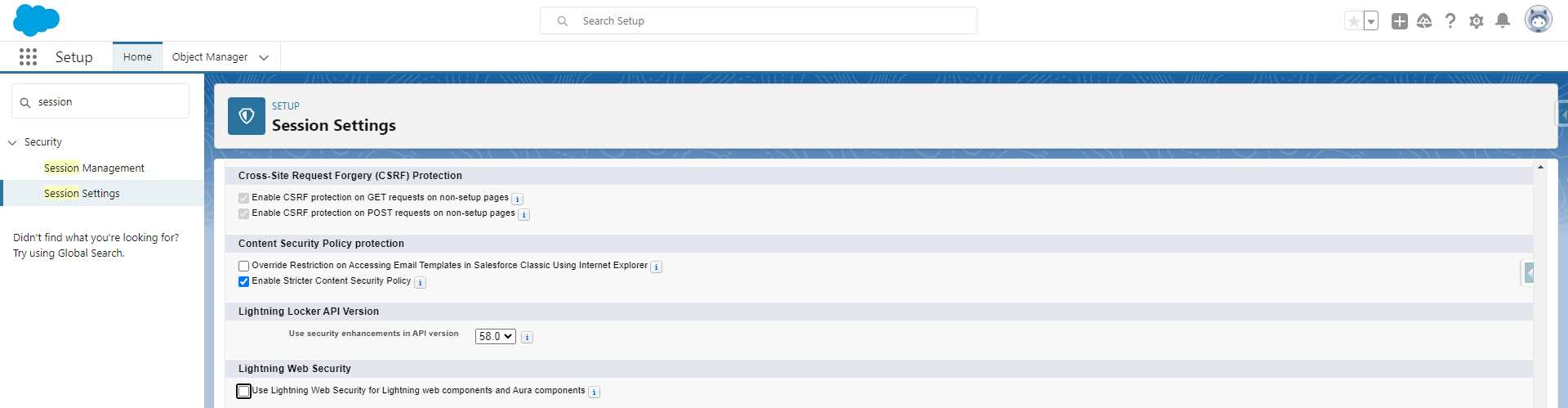
Task: Open the Notifications bell icon
Action: [x=1503, y=21]
